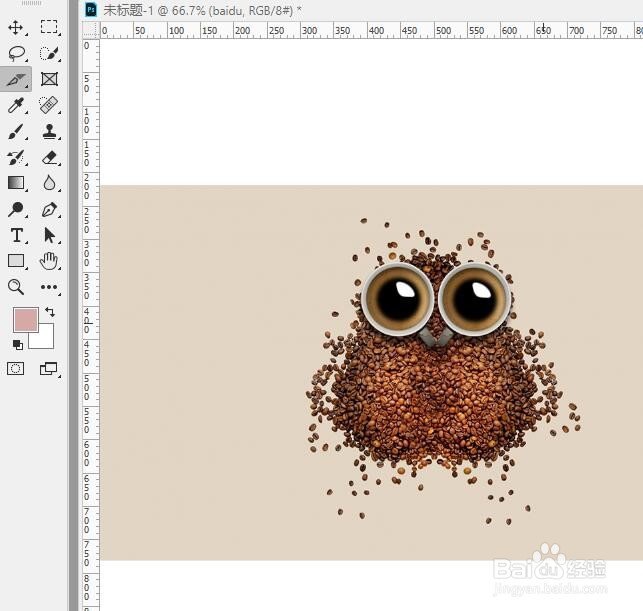Reset to default foreground and background colors
This screenshot has width=643, height=611.
pyautogui.click(x=17, y=344)
